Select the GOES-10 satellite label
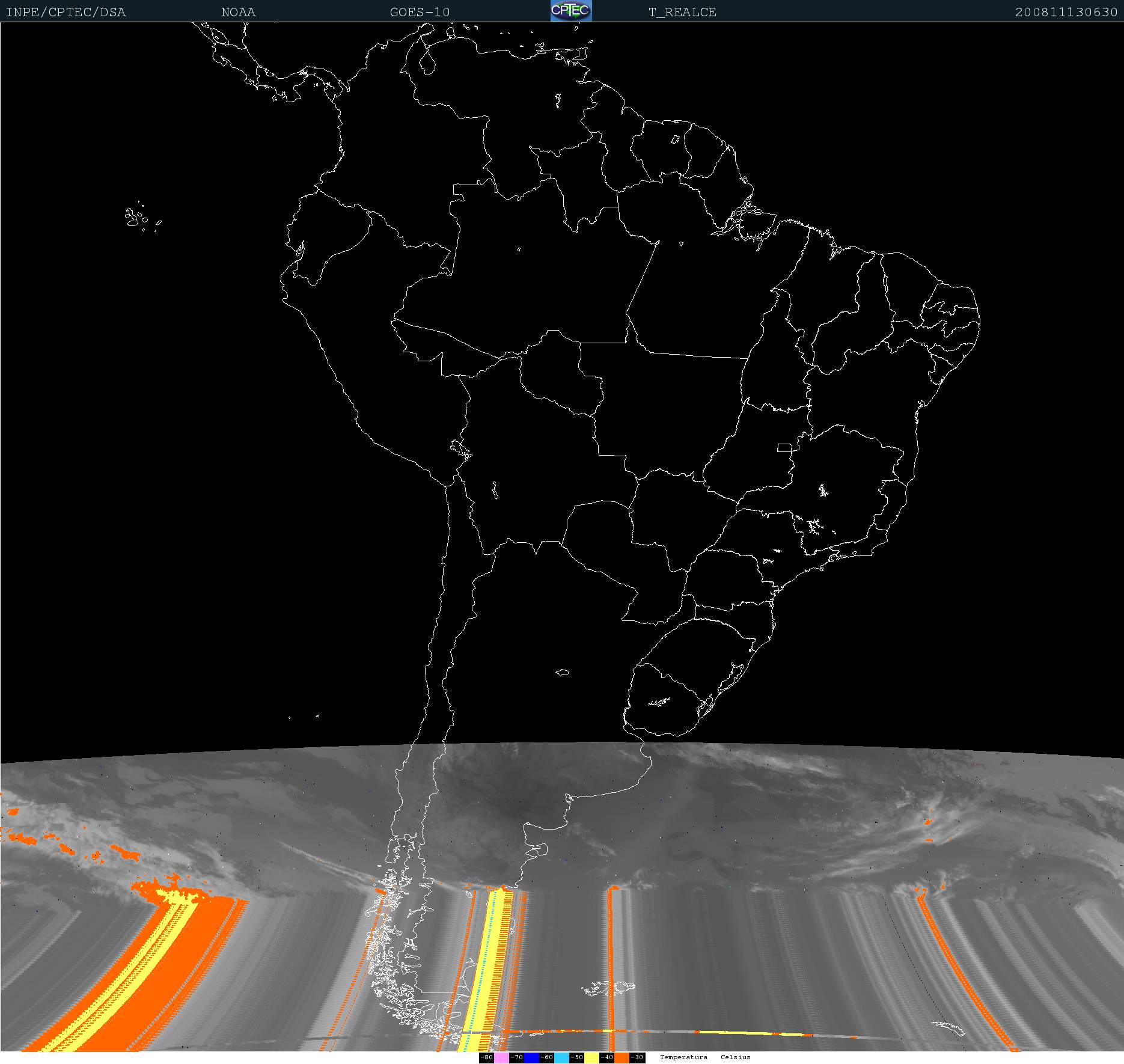Image resolution: width=1124 pixels, height=1064 pixels. pyautogui.click(x=420, y=12)
